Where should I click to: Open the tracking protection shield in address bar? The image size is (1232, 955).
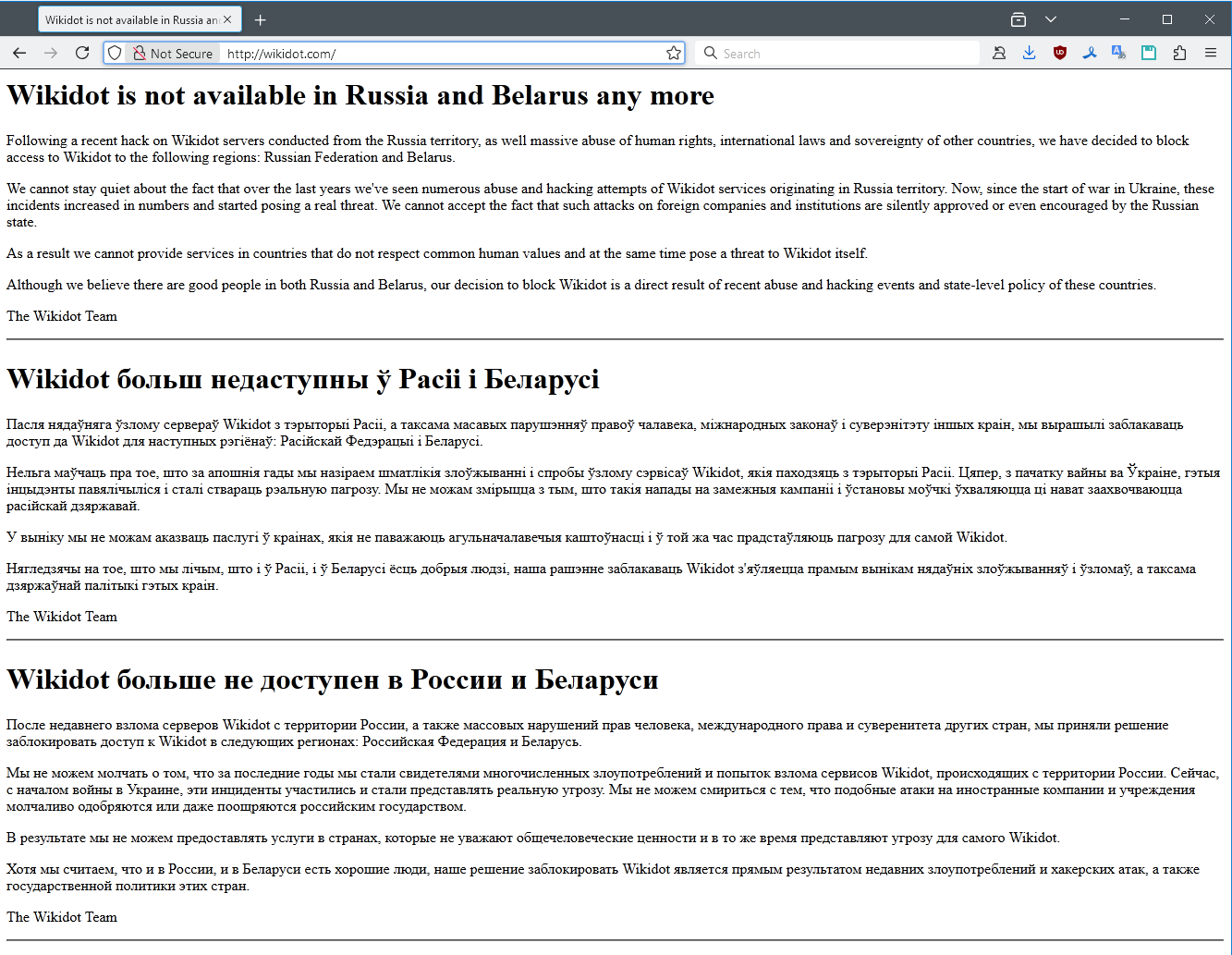116,54
